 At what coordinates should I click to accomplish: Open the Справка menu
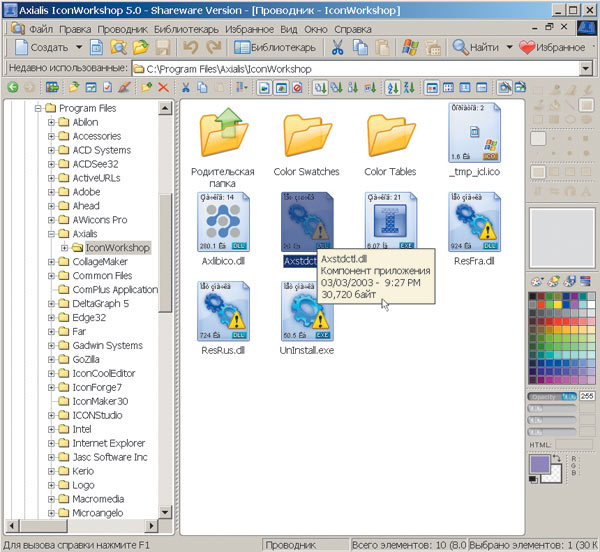[353, 29]
